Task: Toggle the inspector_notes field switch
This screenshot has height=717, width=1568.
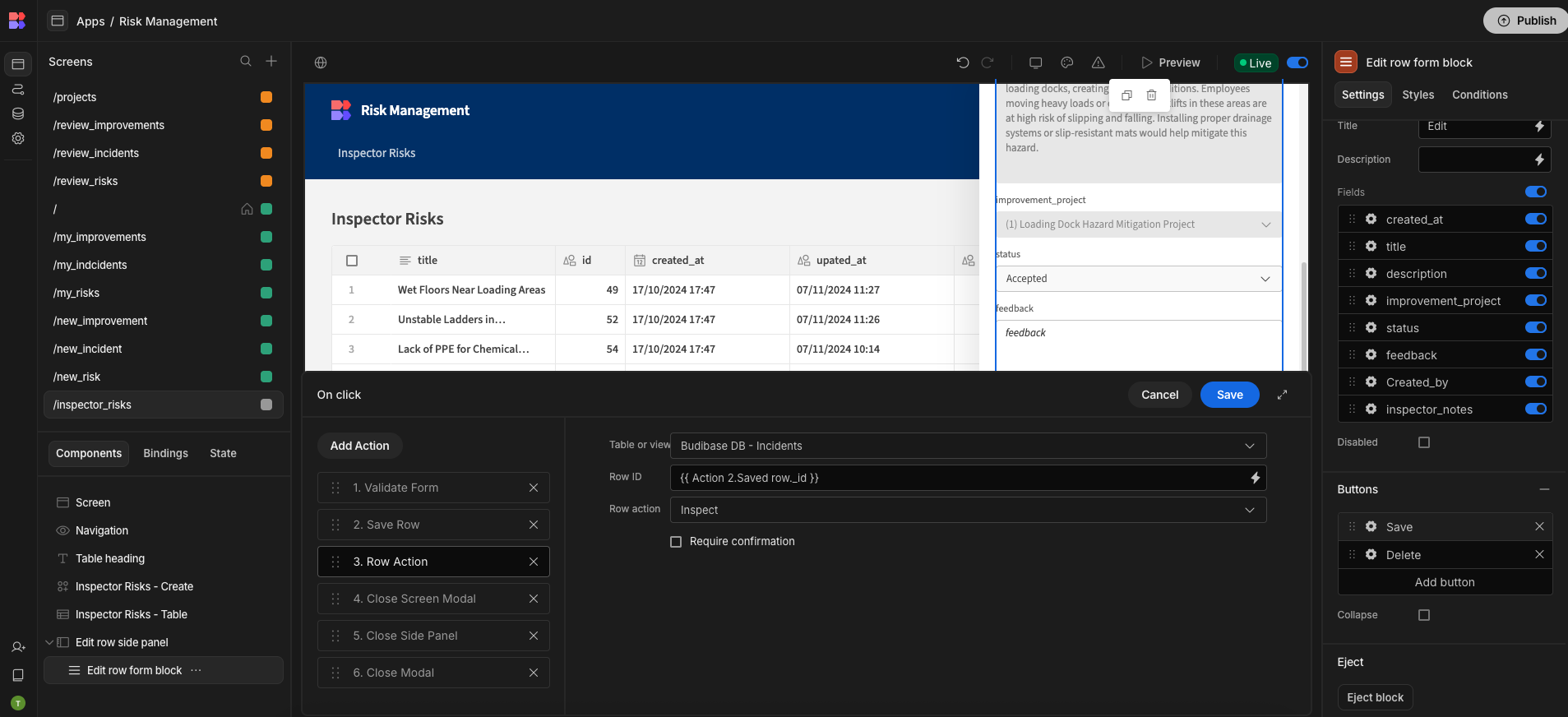Action: click(1536, 409)
